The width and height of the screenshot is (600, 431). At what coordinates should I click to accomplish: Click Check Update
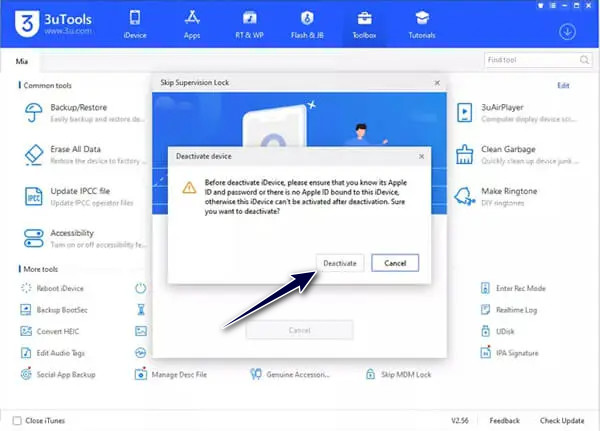[x=562, y=421]
